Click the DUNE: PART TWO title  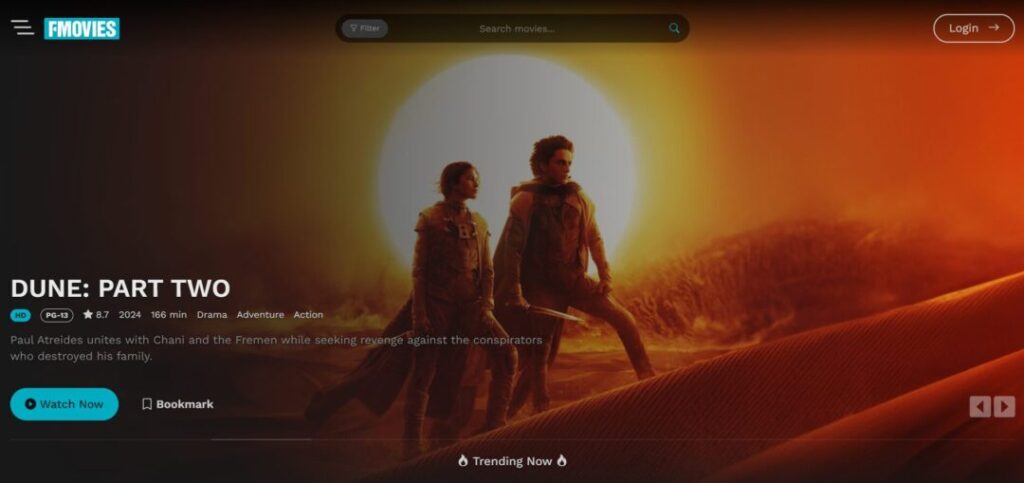point(120,288)
